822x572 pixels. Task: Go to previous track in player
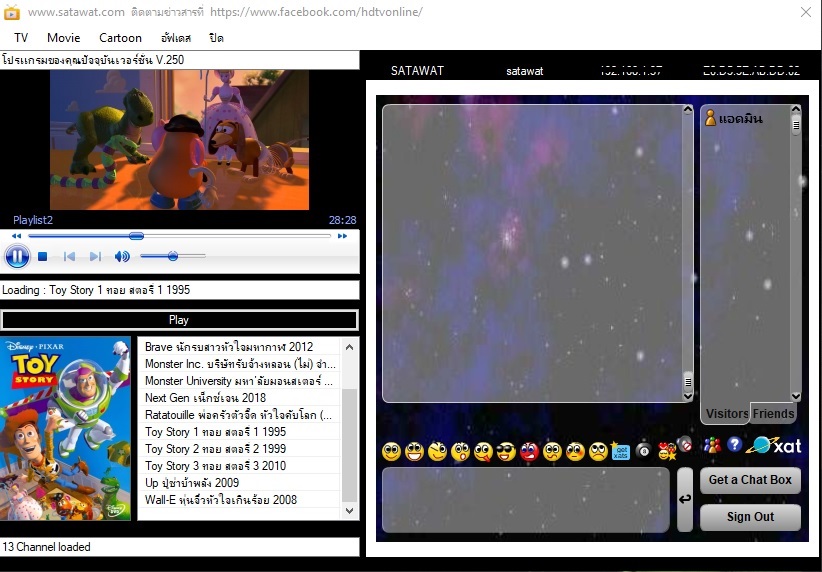pos(69,256)
